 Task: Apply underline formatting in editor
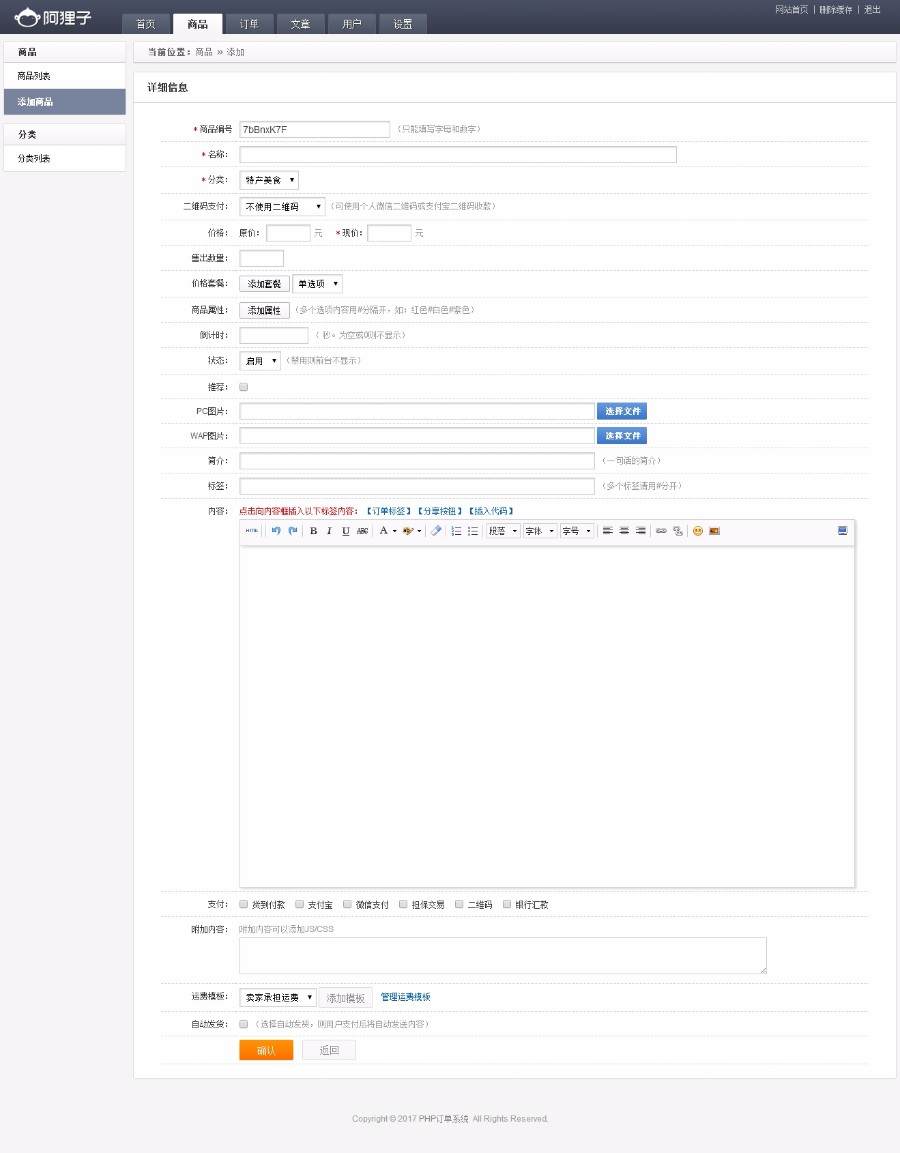(x=346, y=531)
